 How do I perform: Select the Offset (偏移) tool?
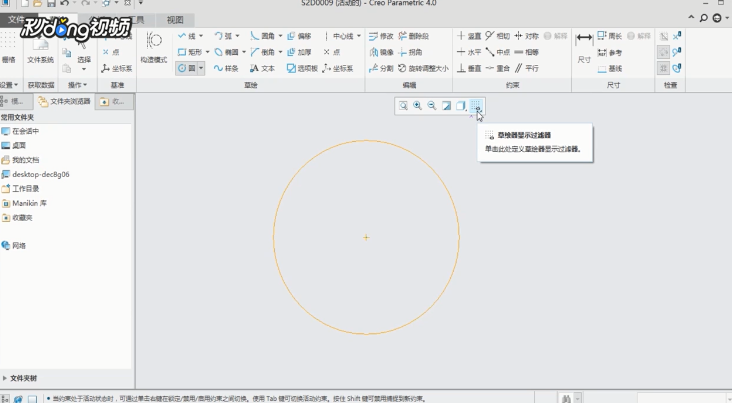coord(299,36)
